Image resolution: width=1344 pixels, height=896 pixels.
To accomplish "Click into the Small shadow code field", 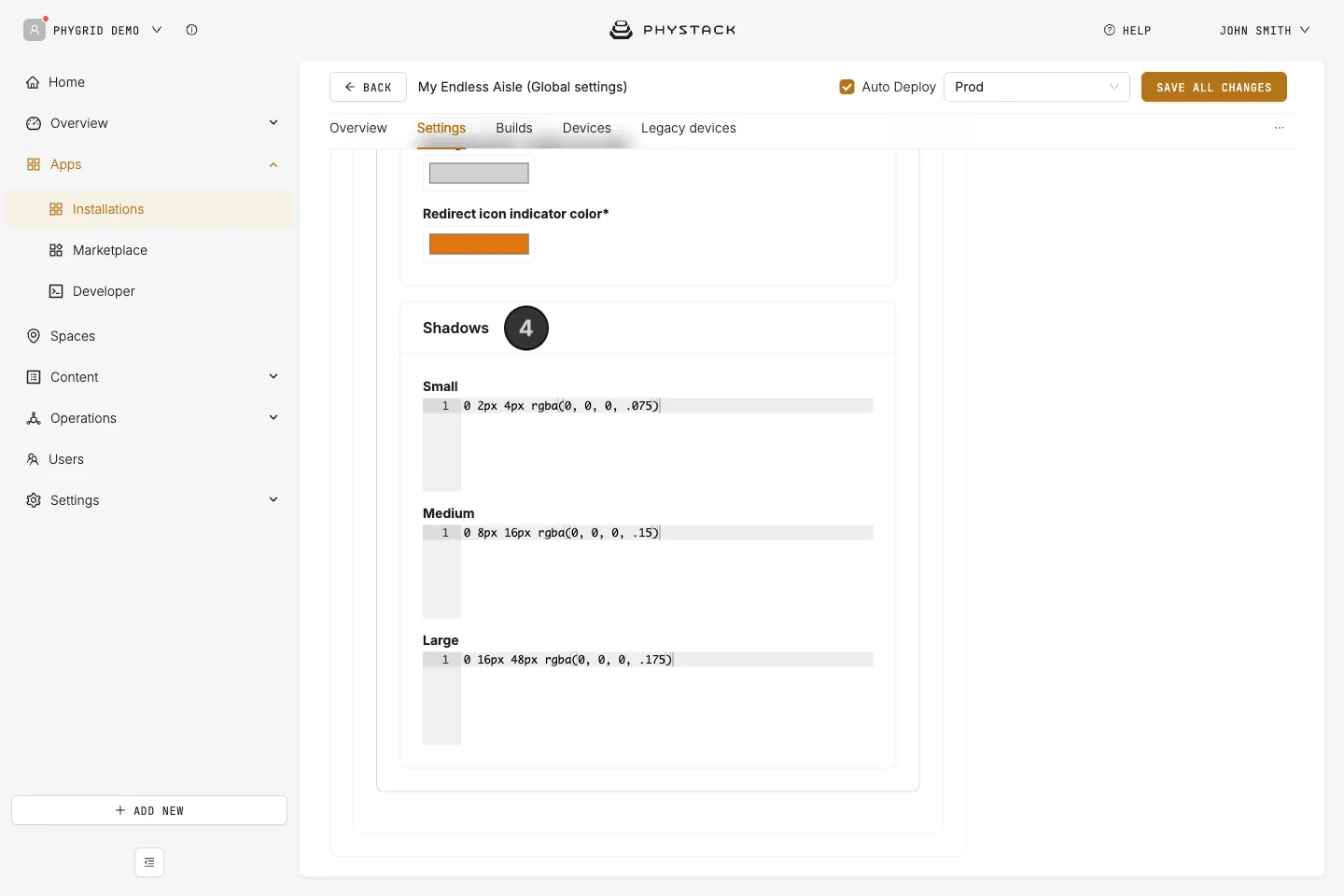I will point(648,444).
